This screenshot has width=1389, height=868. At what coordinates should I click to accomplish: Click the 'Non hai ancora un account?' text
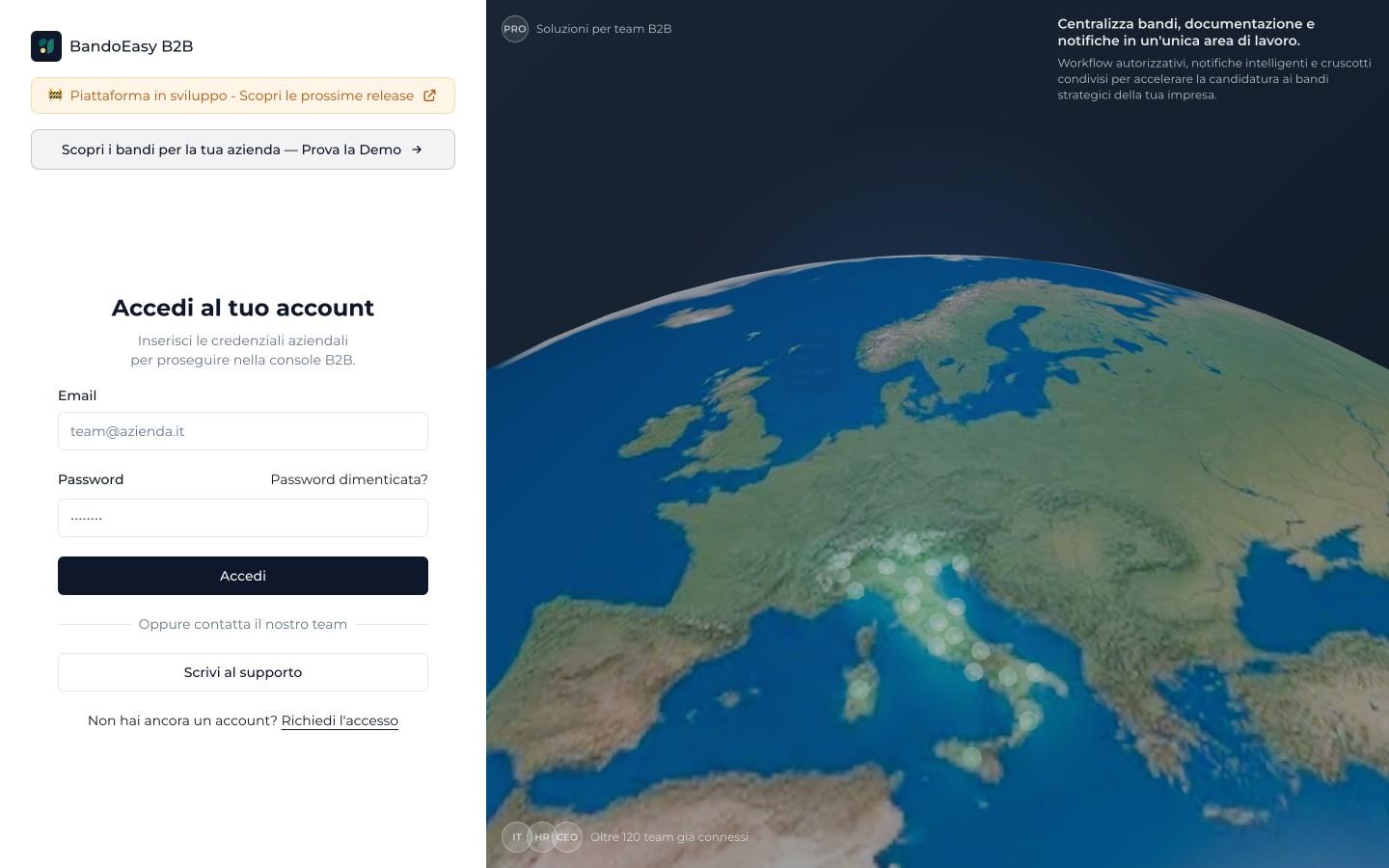[x=182, y=720]
